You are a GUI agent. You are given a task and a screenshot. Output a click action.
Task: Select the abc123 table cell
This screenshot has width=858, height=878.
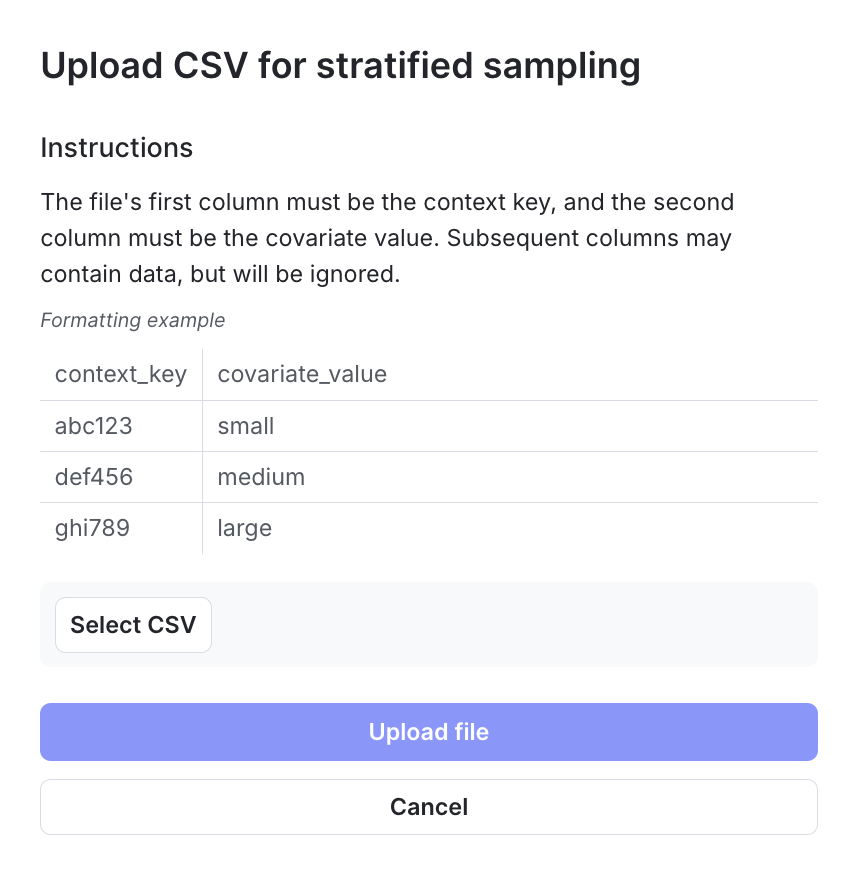92,426
